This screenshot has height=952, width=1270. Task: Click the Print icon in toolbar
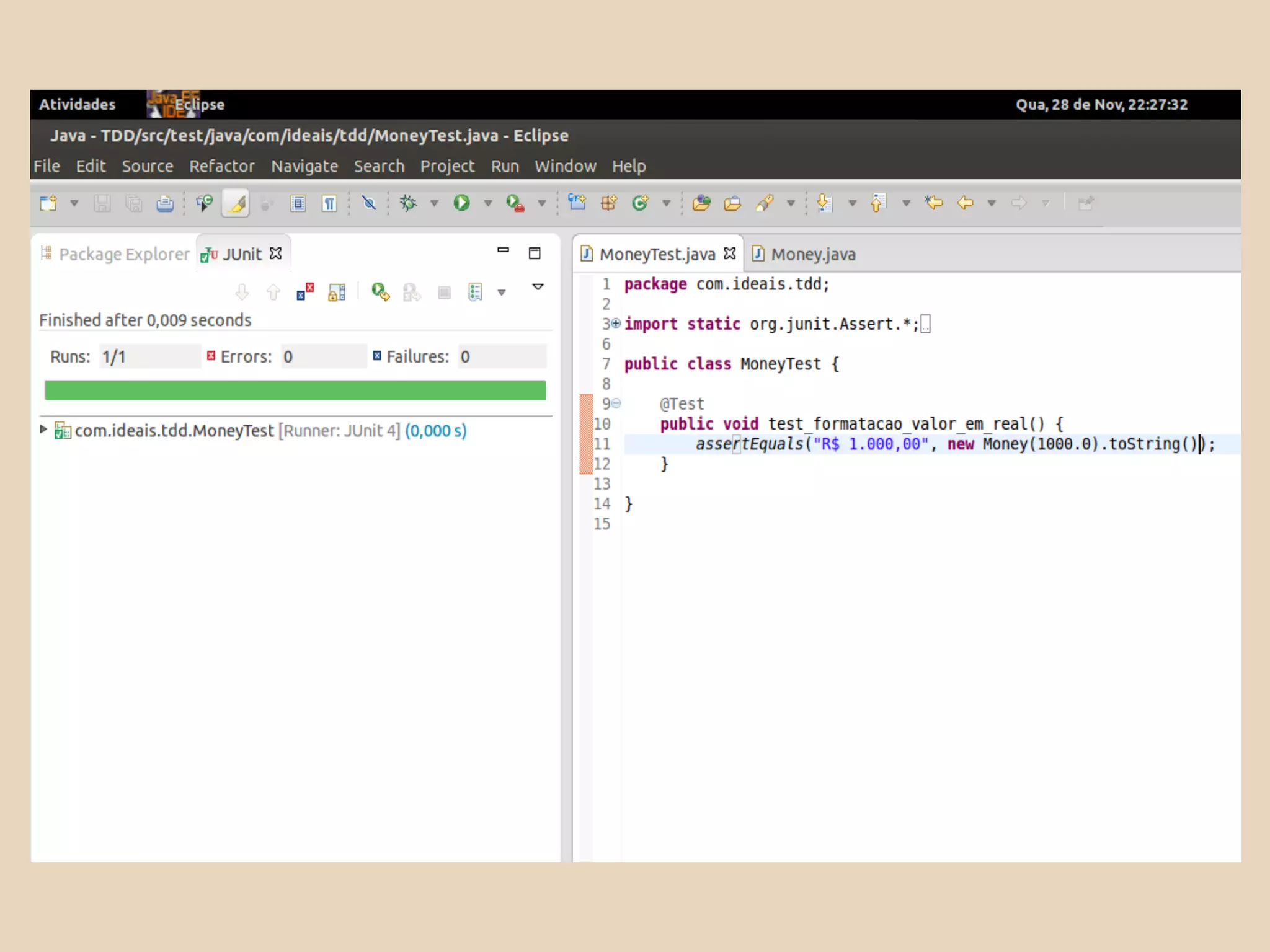coord(164,203)
